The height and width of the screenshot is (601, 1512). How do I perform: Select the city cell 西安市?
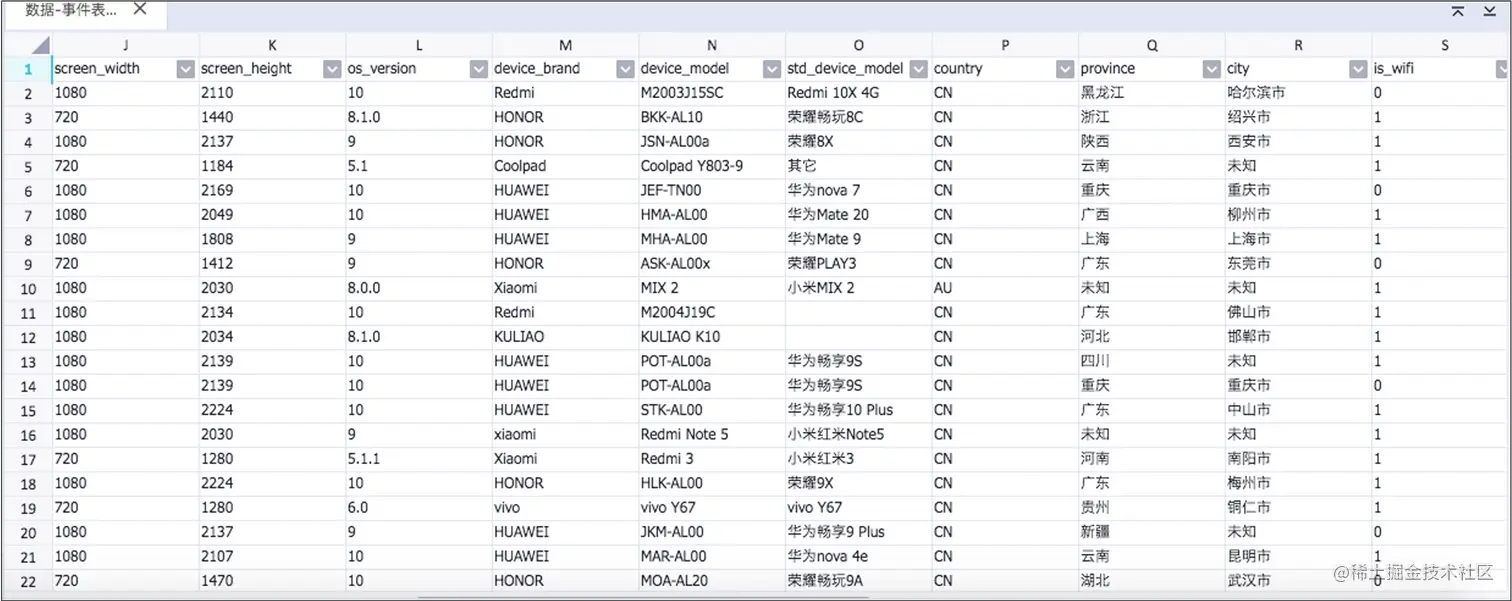click(1298, 142)
